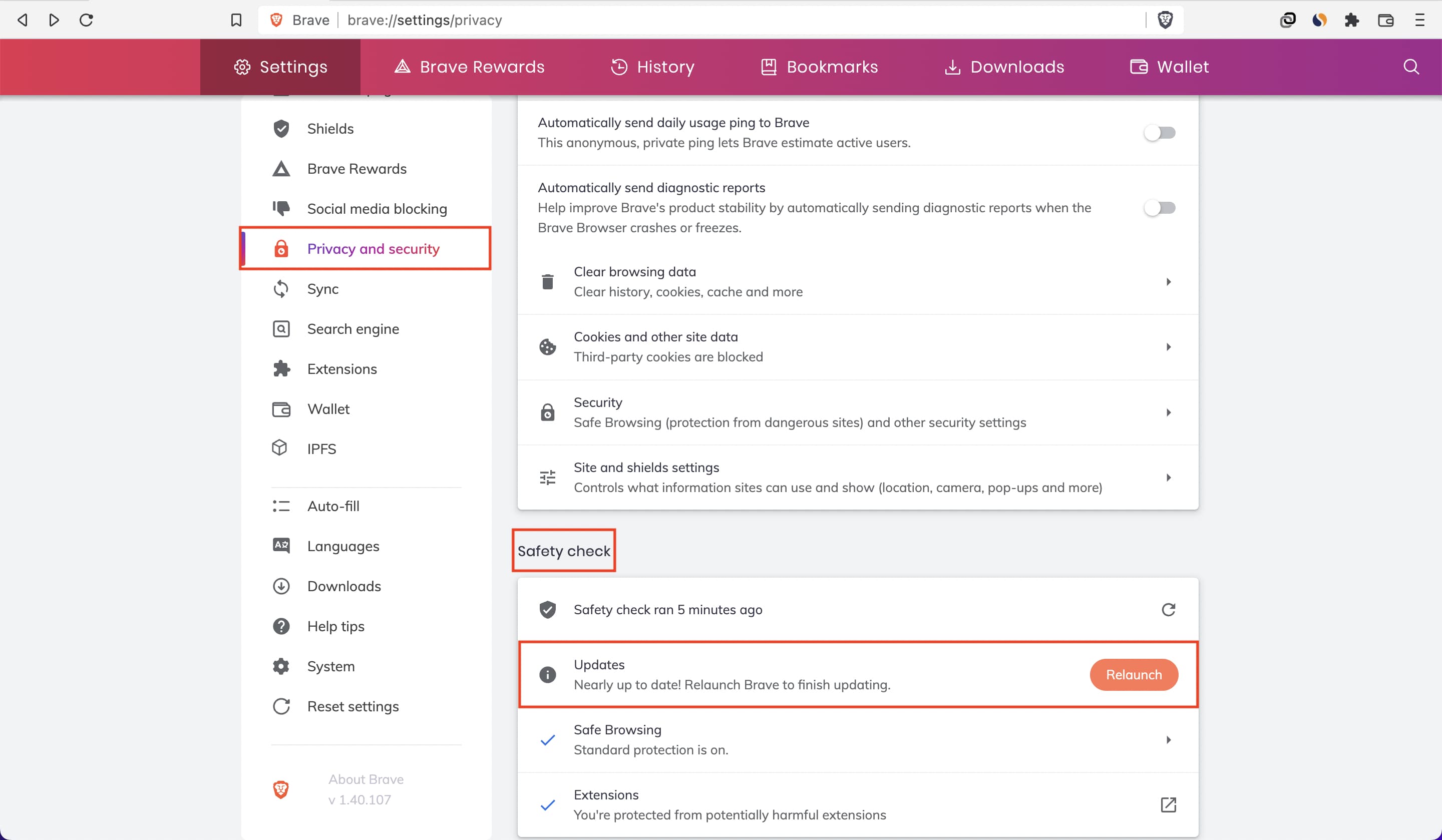Expand Cookies and other site data arrow
The width and height of the screenshot is (1442, 840).
[x=1169, y=347]
